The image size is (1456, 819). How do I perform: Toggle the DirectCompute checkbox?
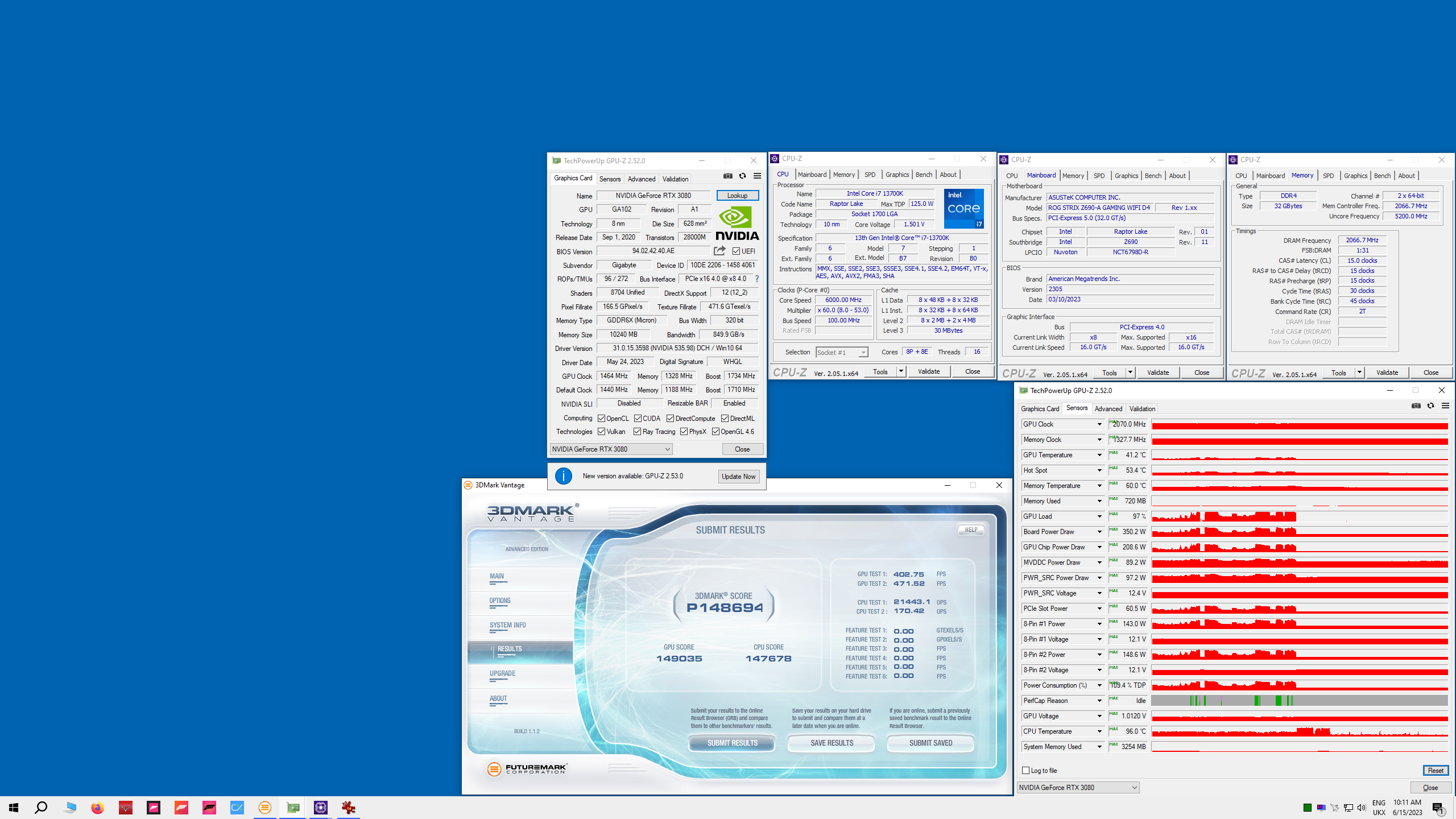point(671,419)
